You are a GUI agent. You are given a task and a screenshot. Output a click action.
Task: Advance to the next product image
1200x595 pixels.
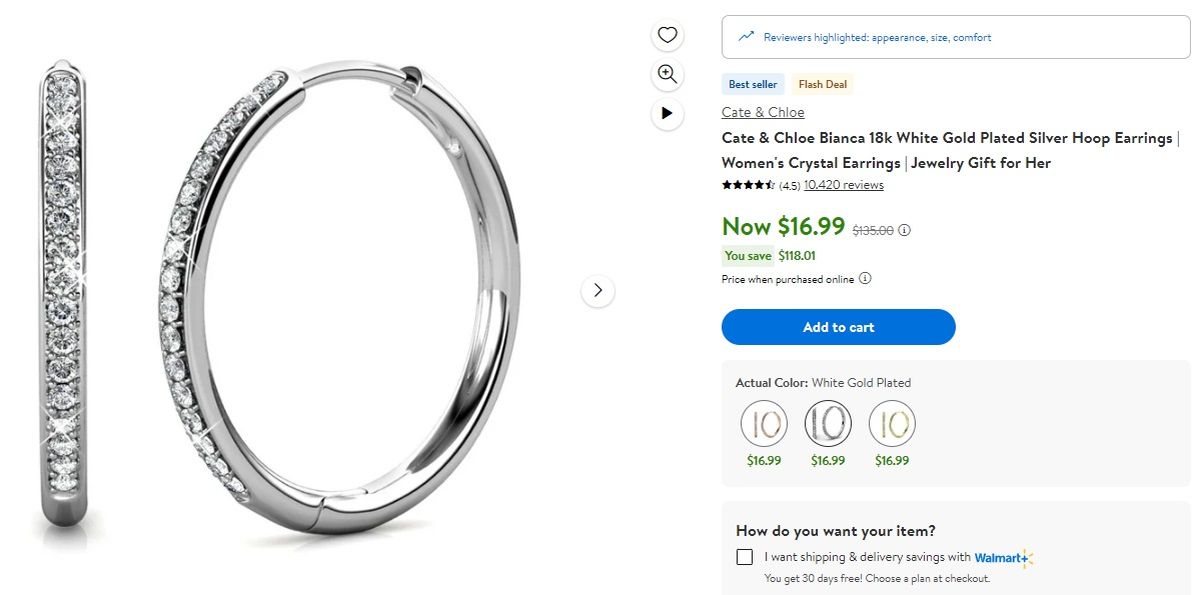pyautogui.click(x=597, y=290)
